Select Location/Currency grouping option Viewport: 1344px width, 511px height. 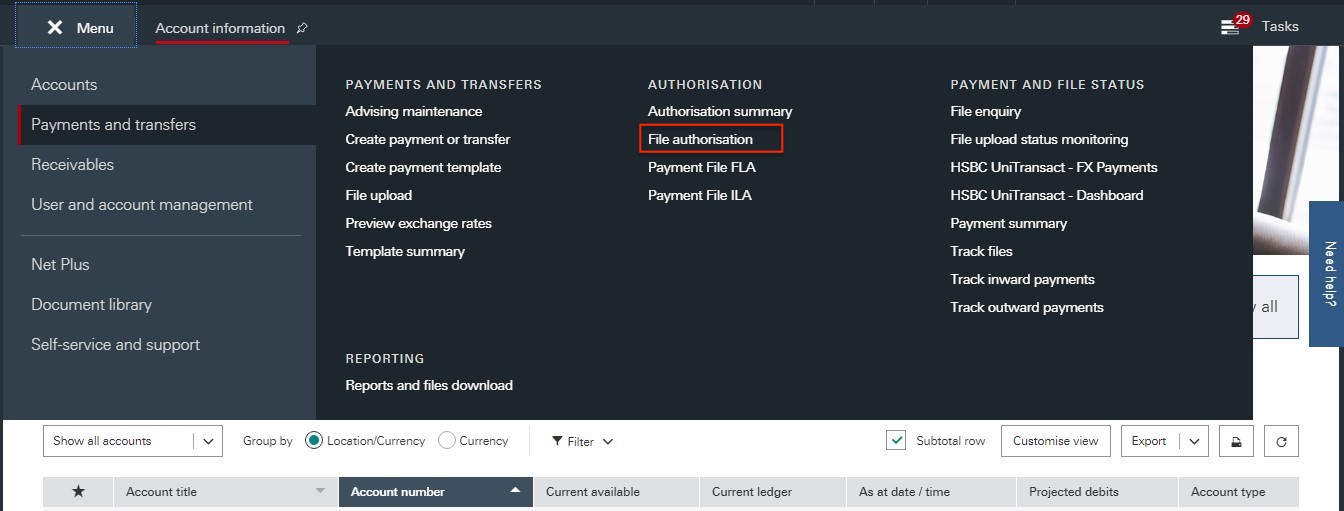click(x=314, y=441)
